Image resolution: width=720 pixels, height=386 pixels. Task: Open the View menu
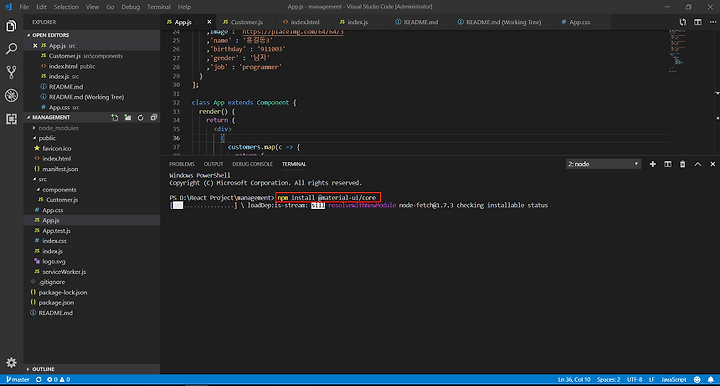coord(92,7)
